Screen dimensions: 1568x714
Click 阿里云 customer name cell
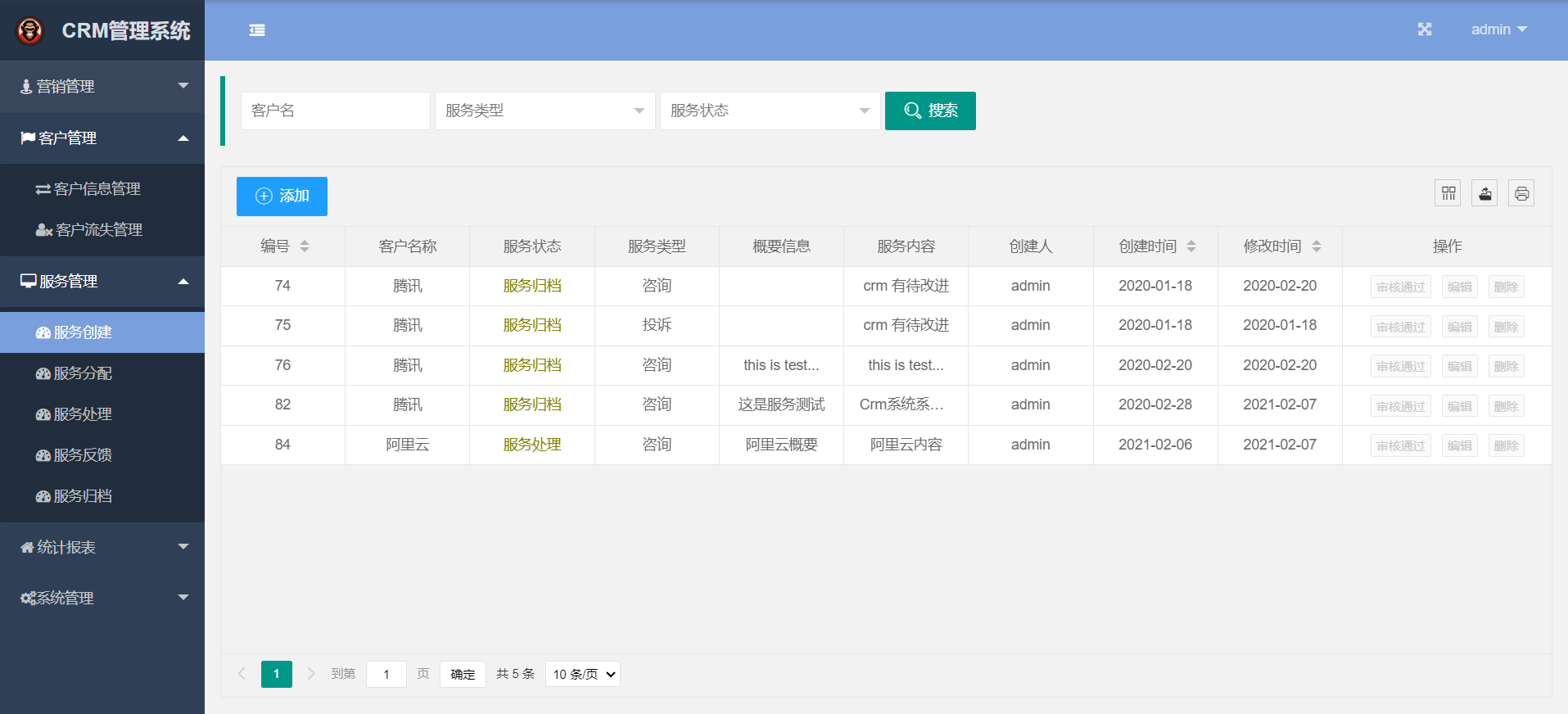(x=408, y=445)
